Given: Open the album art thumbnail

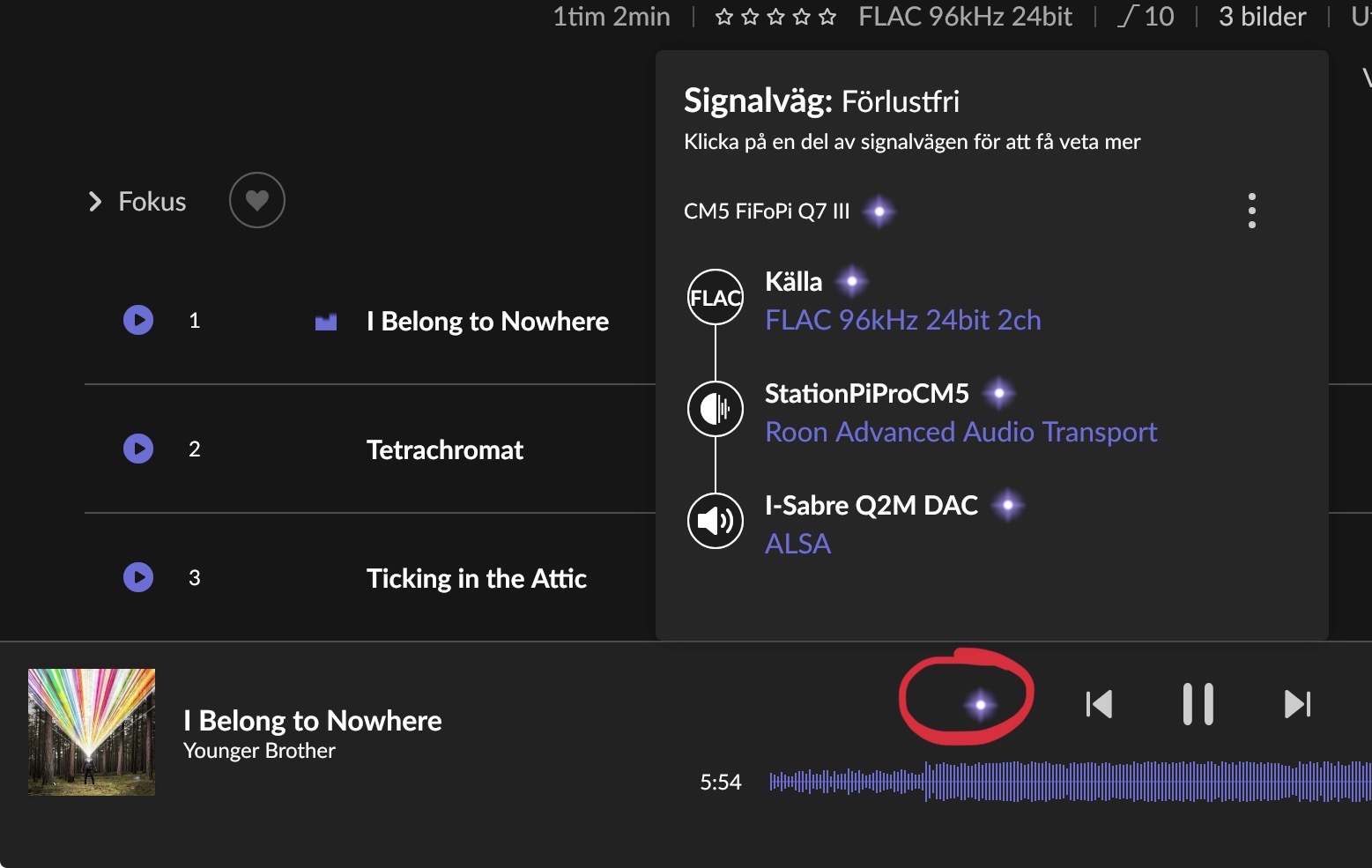Looking at the screenshot, I should (x=92, y=732).
